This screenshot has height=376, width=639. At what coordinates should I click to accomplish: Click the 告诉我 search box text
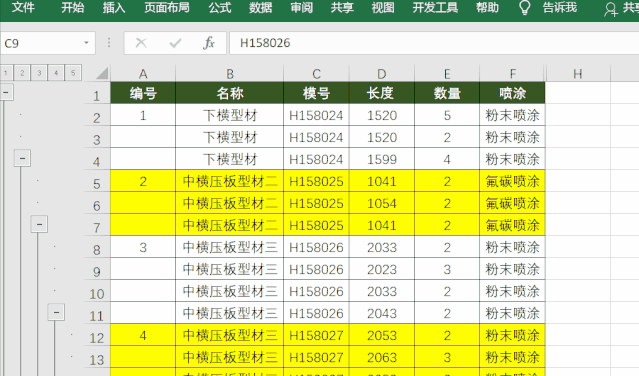[560, 7]
